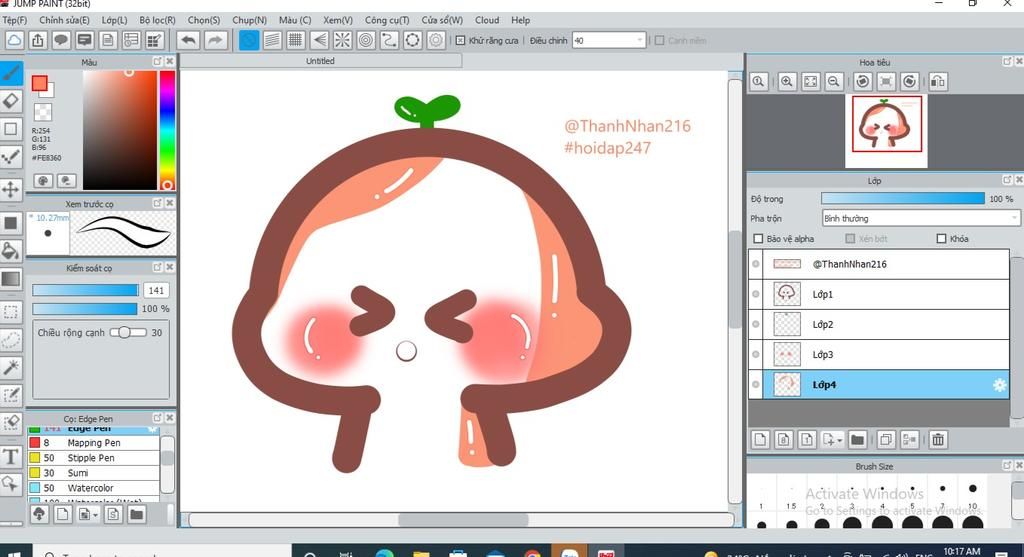Click the delete layer trash icon
The height and width of the screenshot is (557, 1024).
(x=938, y=439)
